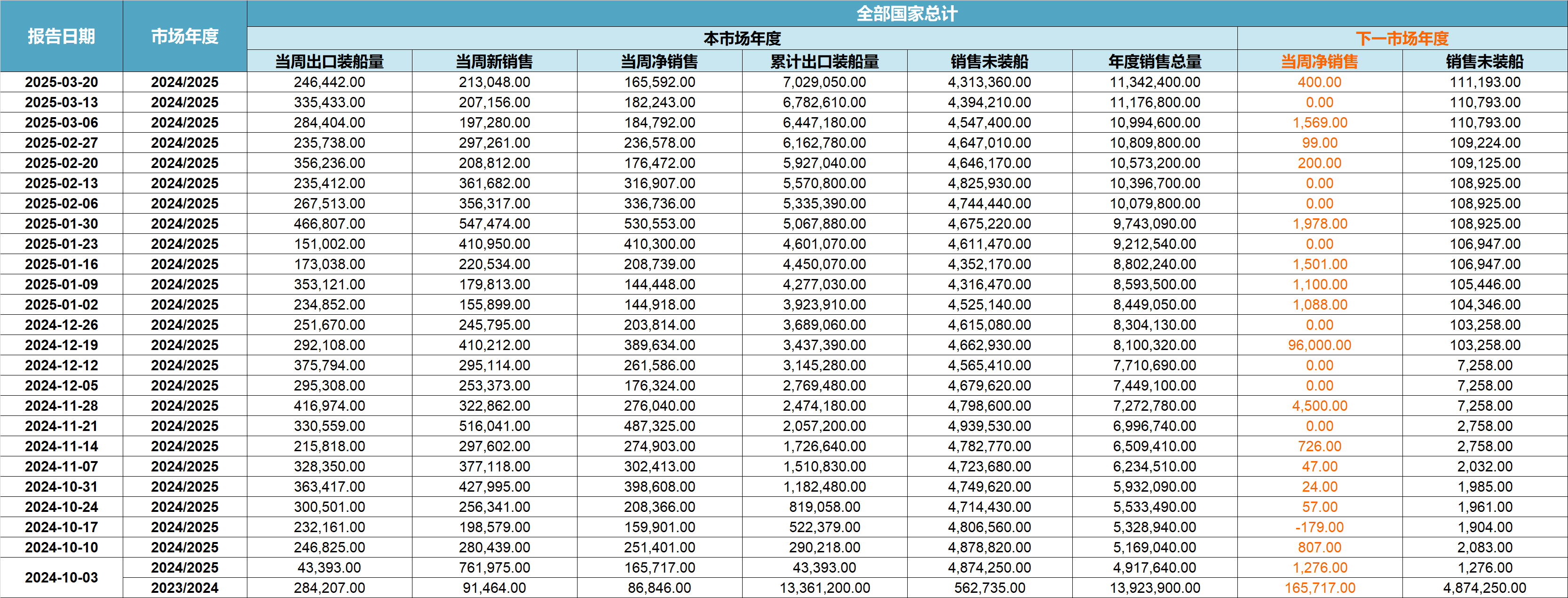Click the negative -179.00 value cell
This screenshot has width=1568, height=598.
[1319, 527]
